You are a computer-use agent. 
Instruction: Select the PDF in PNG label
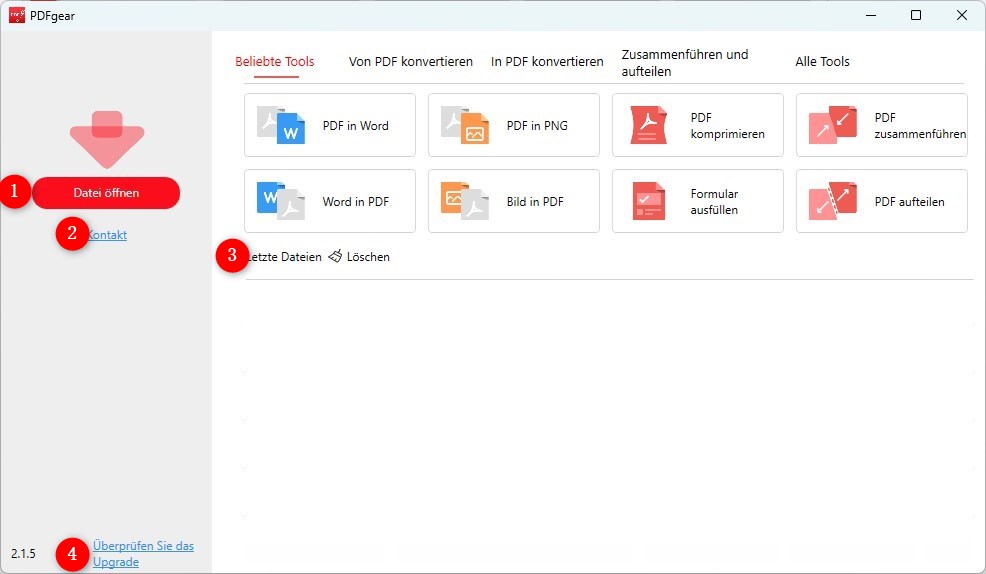537,126
